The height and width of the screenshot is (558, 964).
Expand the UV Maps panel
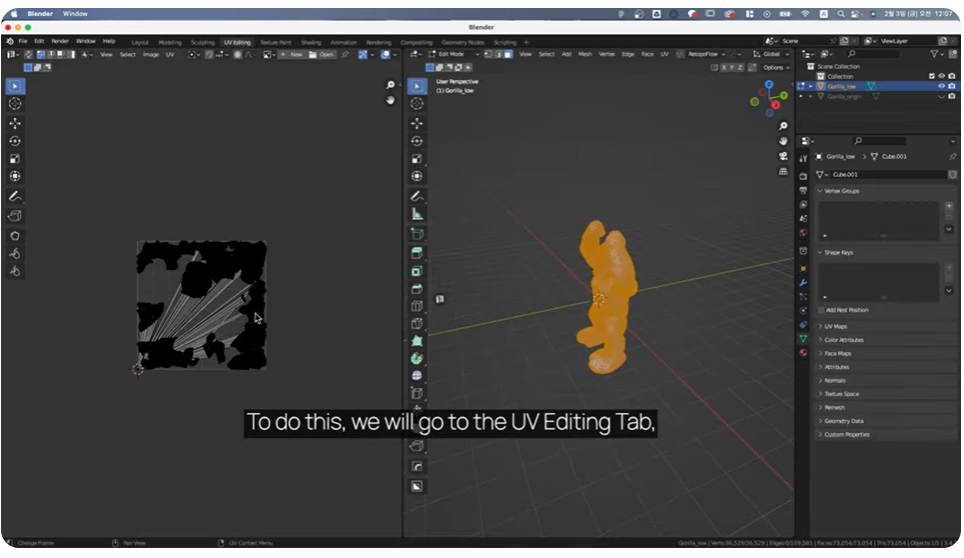[835, 327]
